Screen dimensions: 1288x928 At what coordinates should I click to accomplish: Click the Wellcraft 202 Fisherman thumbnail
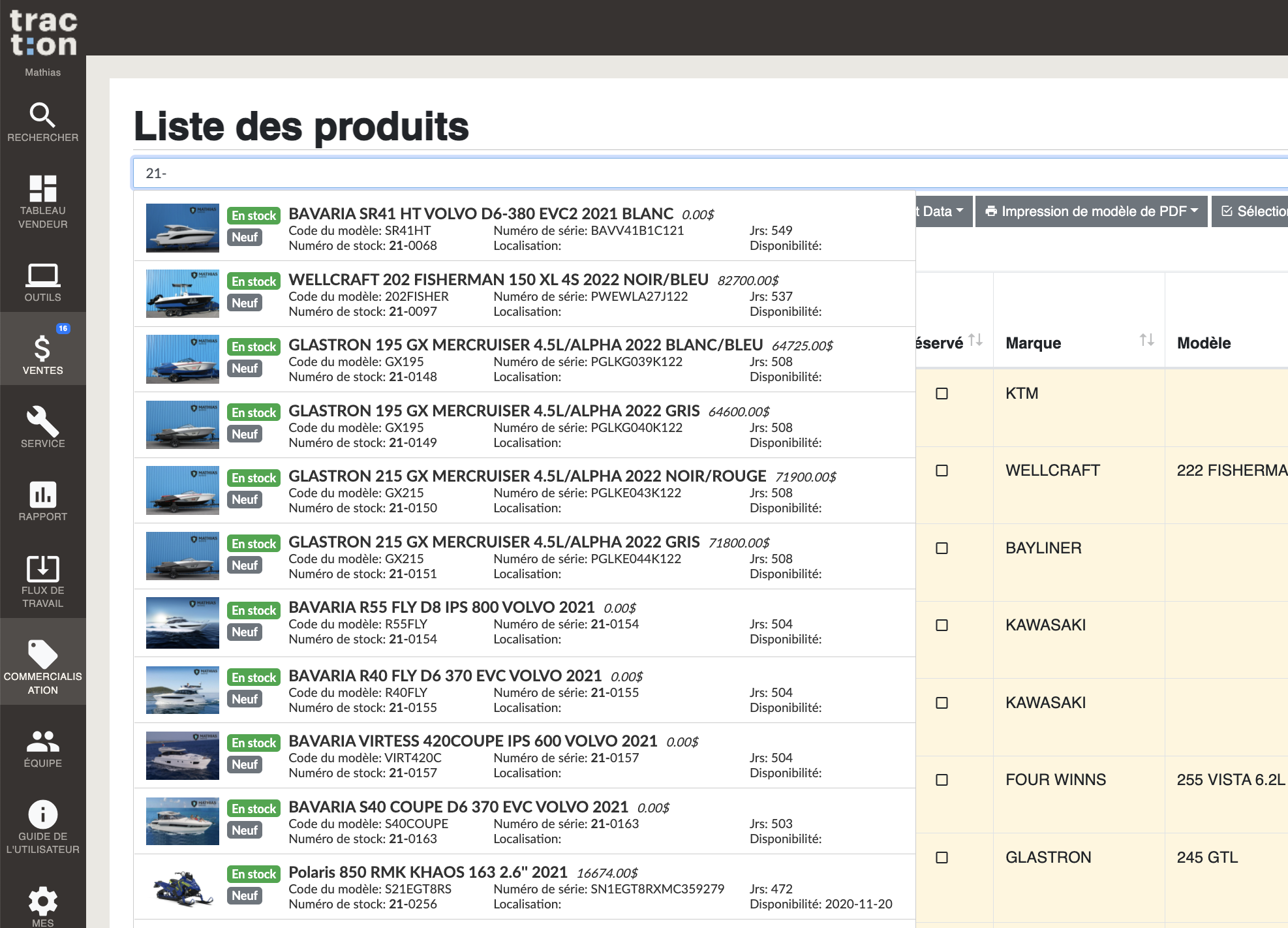click(x=183, y=294)
